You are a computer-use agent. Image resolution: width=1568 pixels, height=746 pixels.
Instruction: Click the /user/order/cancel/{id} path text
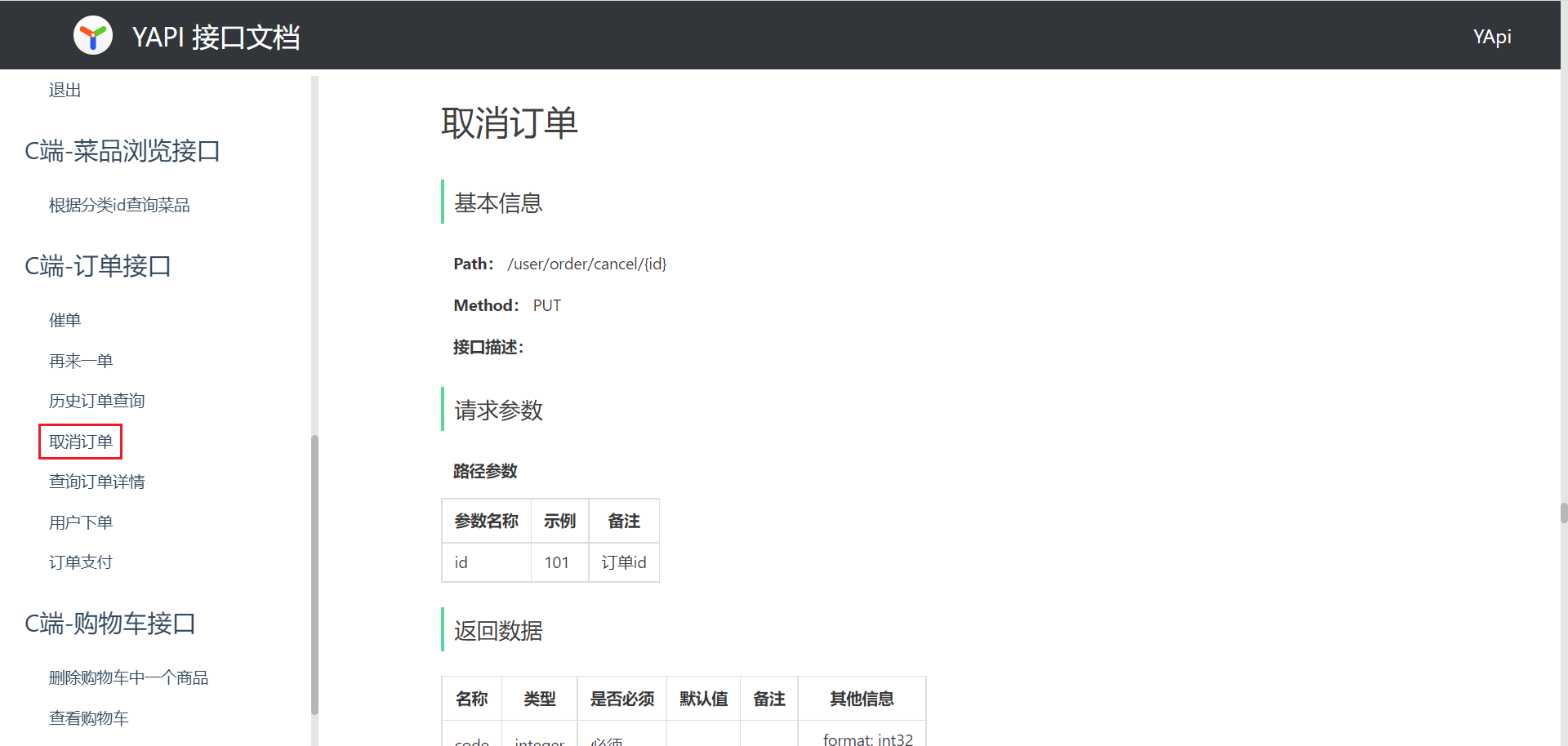586,264
